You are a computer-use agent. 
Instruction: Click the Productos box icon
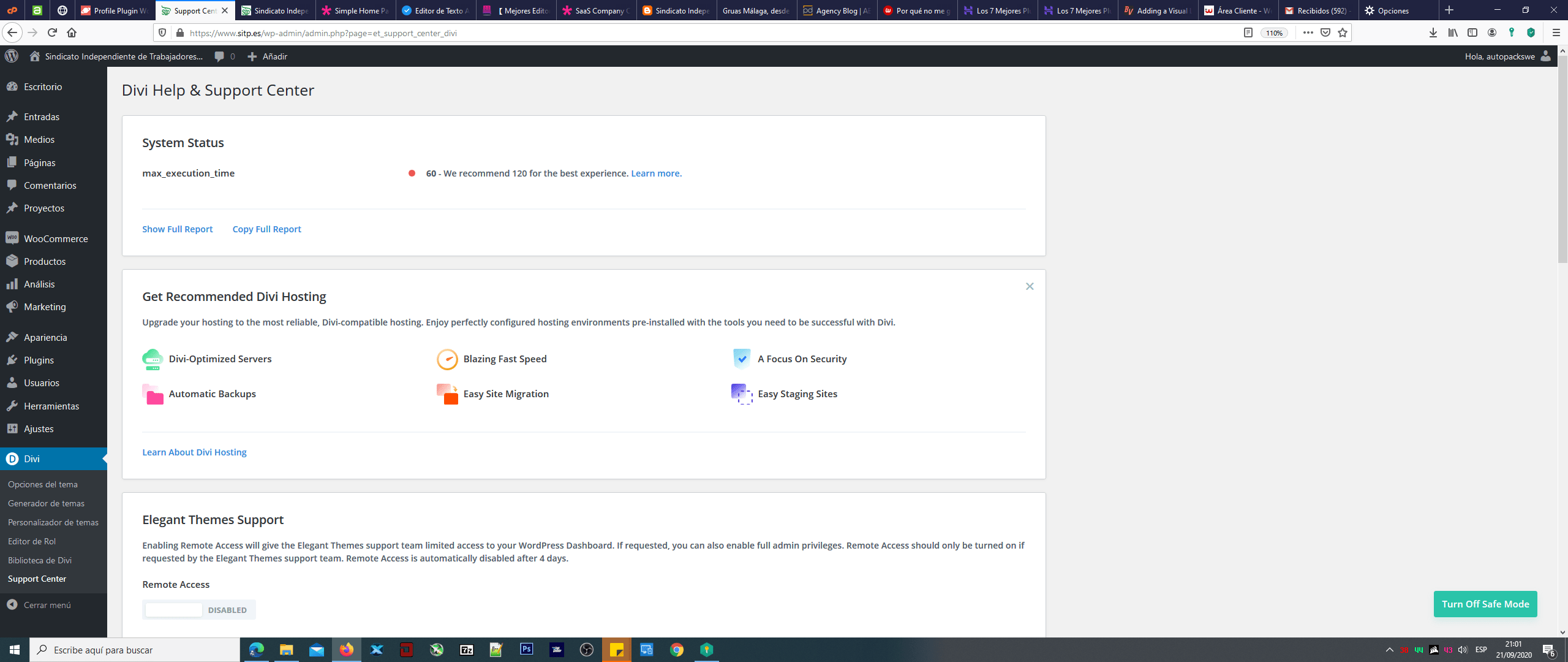click(12, 261)
